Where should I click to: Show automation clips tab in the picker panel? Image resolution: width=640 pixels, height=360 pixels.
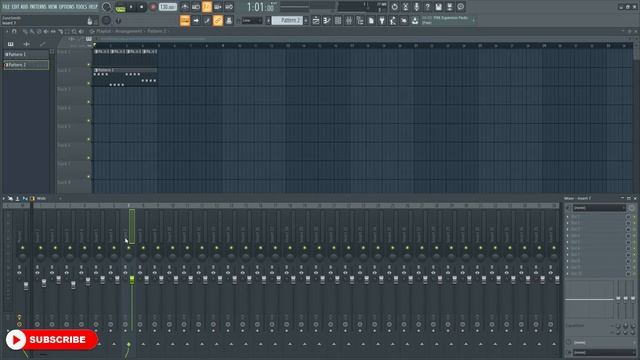click(42, 44)
